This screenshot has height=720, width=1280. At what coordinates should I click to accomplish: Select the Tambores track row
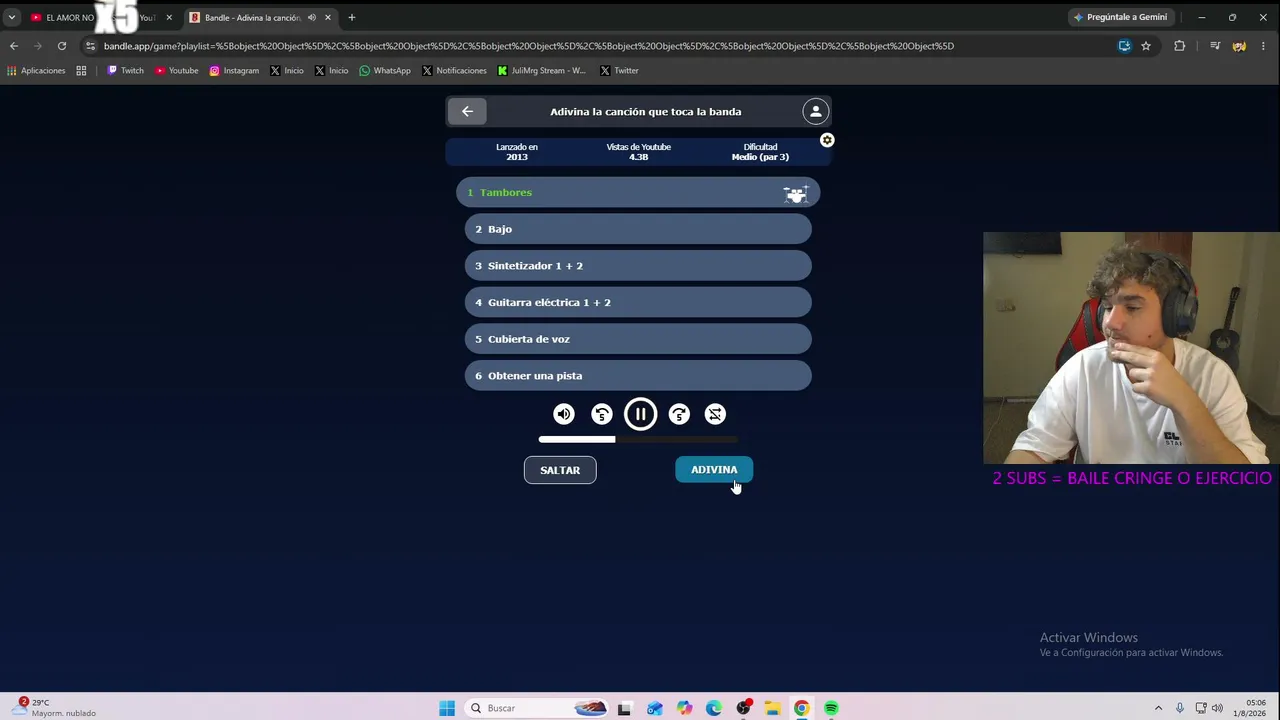click(638, 193)
